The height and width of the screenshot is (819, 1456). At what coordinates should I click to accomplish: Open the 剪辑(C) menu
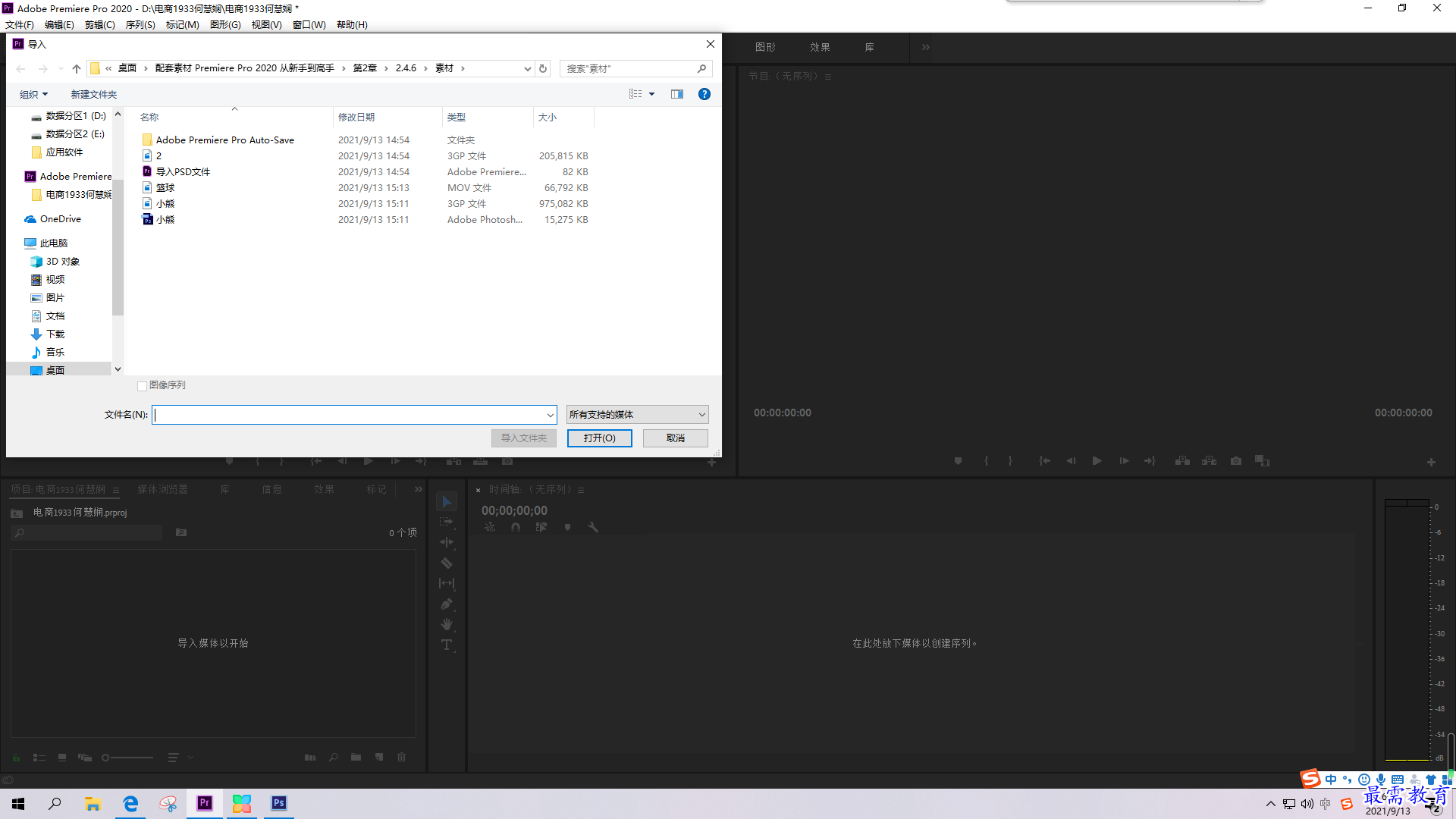tap(100, 25)
